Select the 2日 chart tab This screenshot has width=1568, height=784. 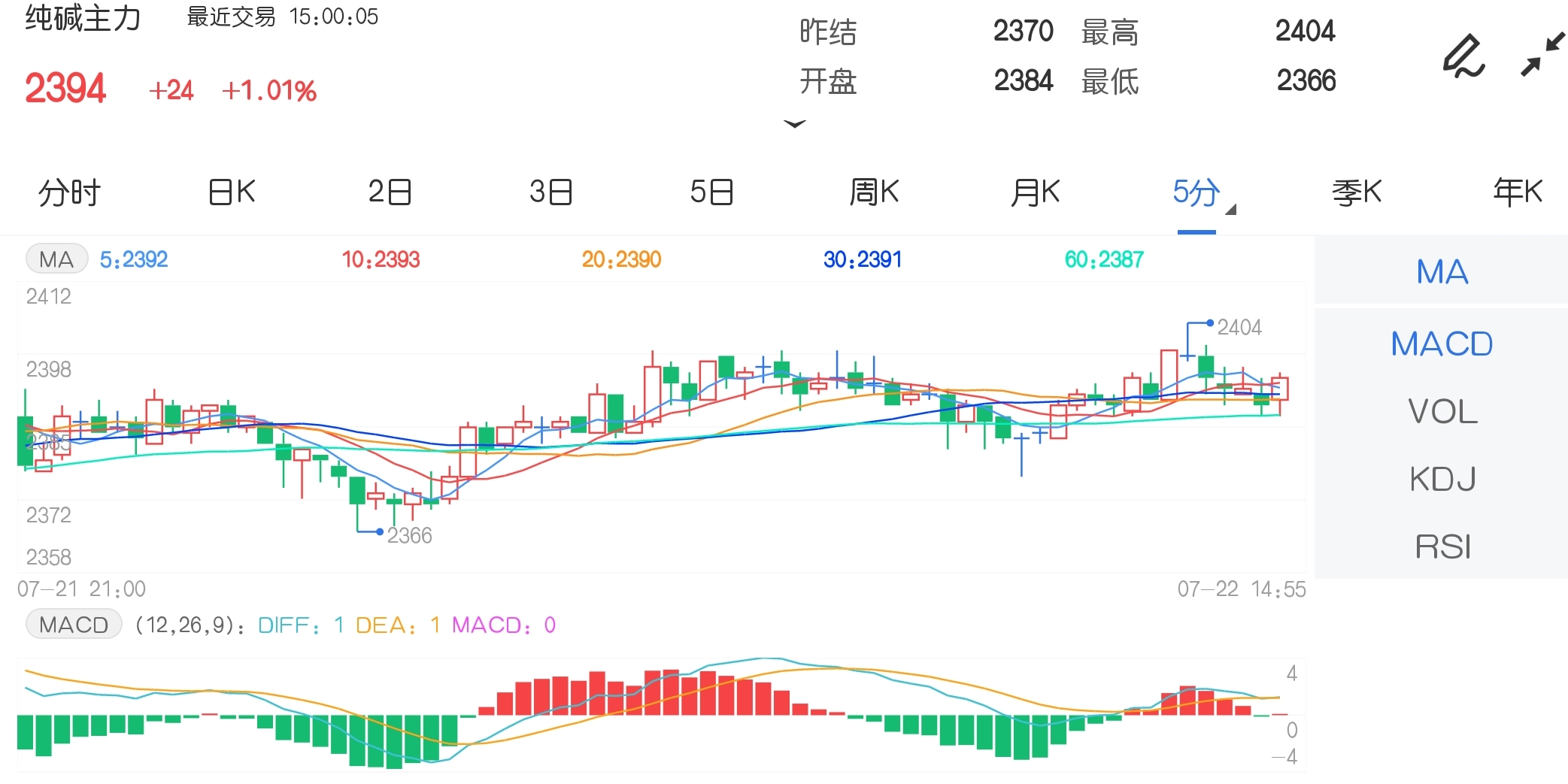click(390, 192)
